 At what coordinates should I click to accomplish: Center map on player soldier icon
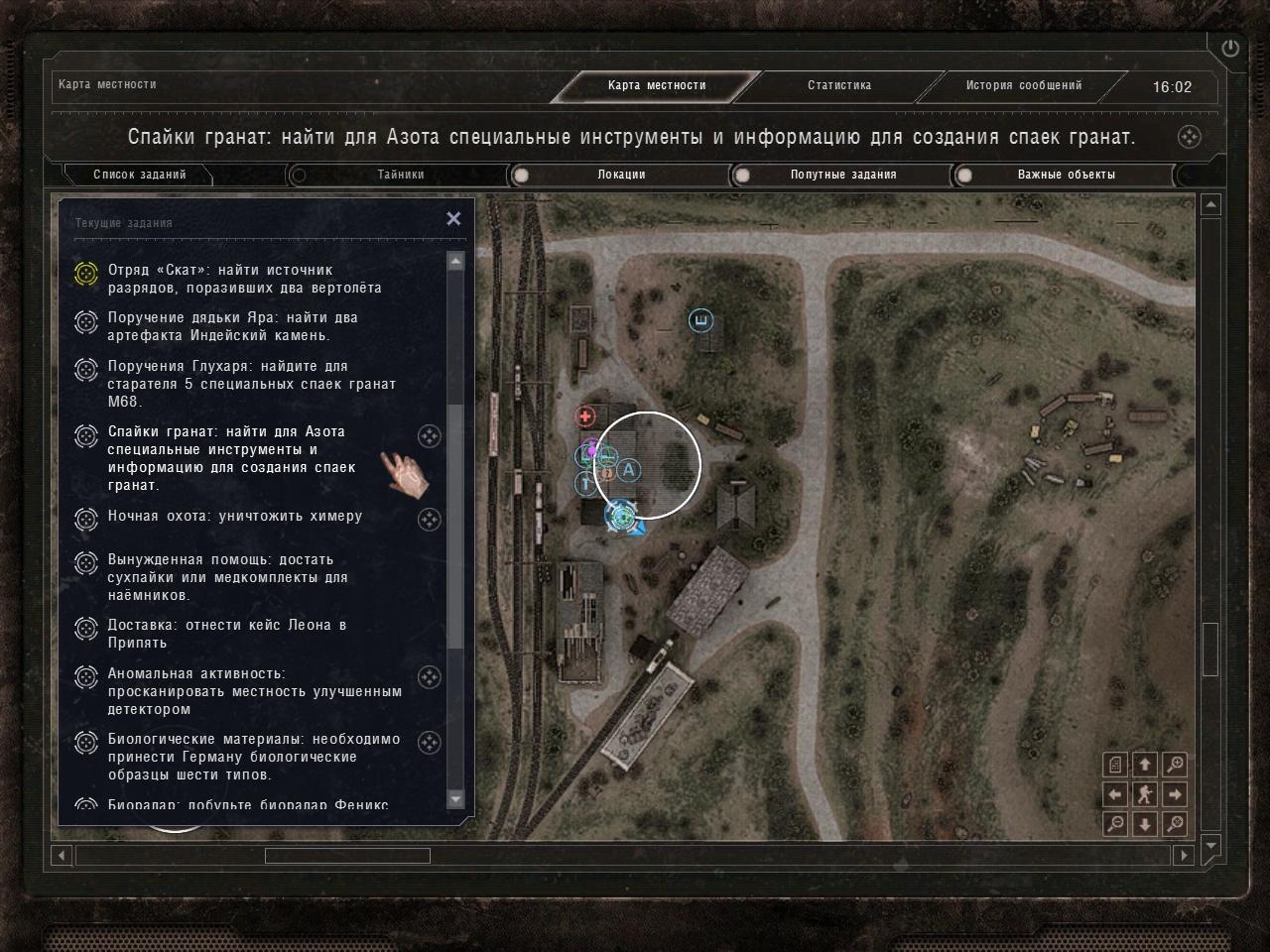point(1145,794)
